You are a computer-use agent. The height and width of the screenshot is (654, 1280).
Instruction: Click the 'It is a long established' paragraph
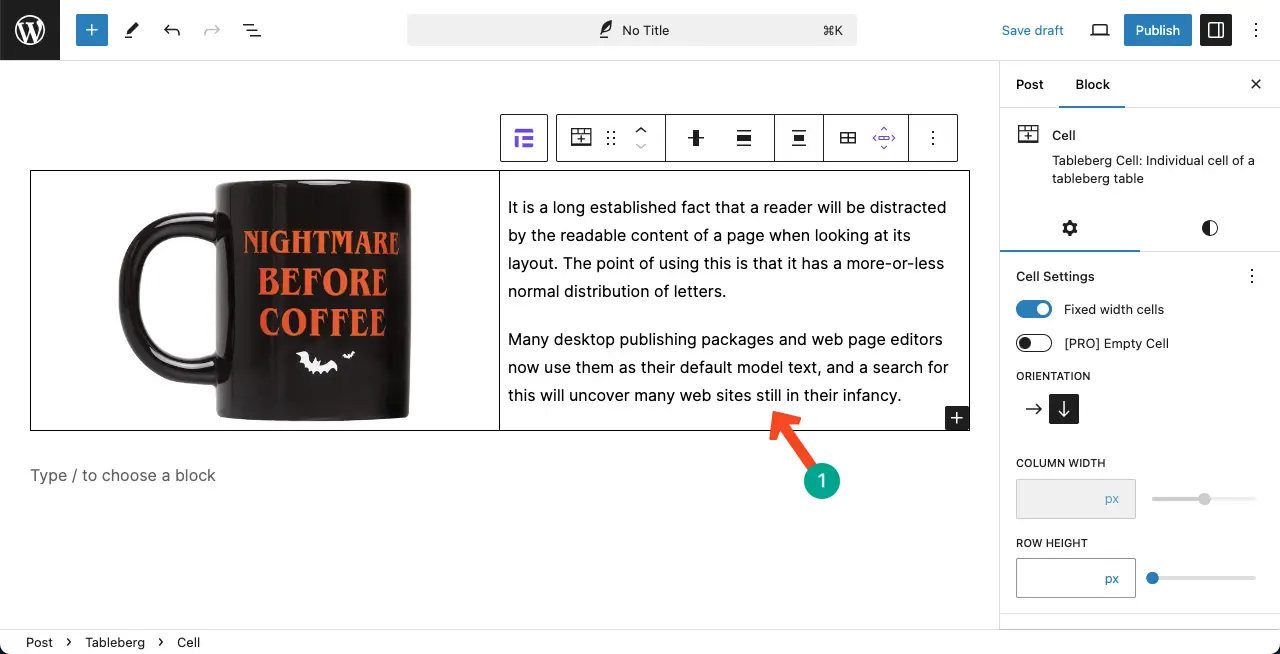point(727,249)
